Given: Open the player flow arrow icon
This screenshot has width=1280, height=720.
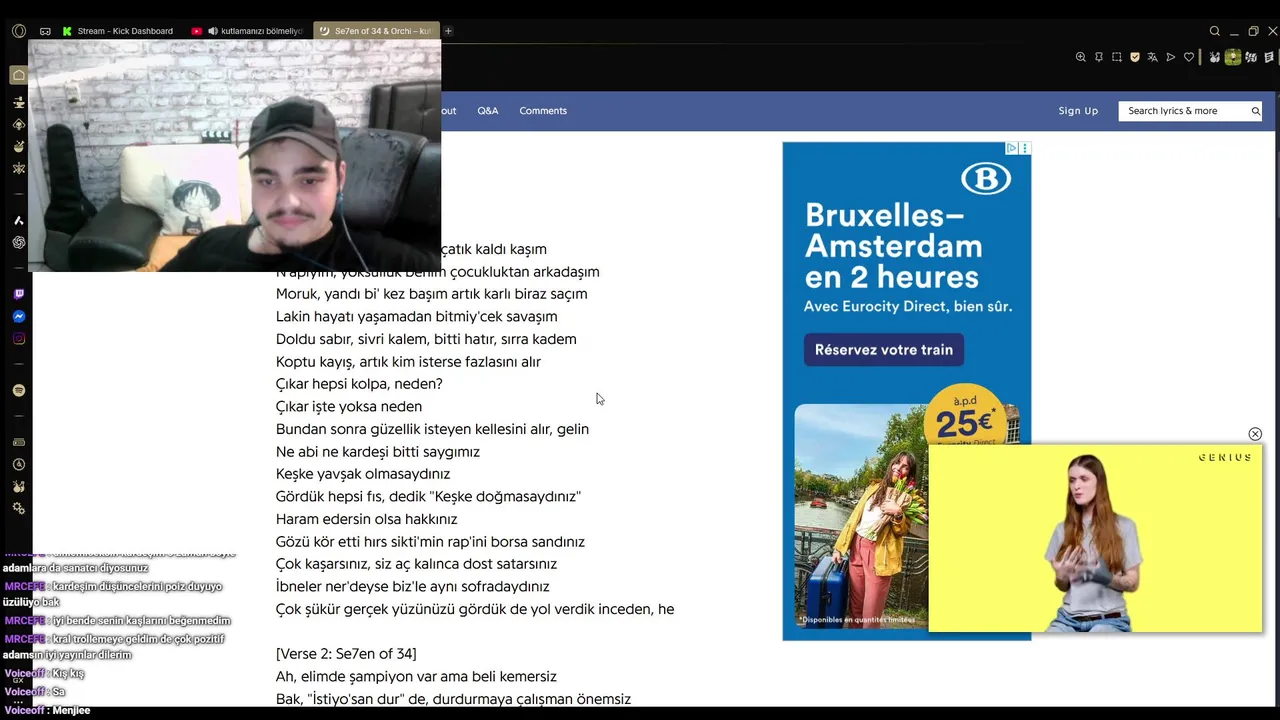Looking at the screenshot, I should click(1171, 57).
